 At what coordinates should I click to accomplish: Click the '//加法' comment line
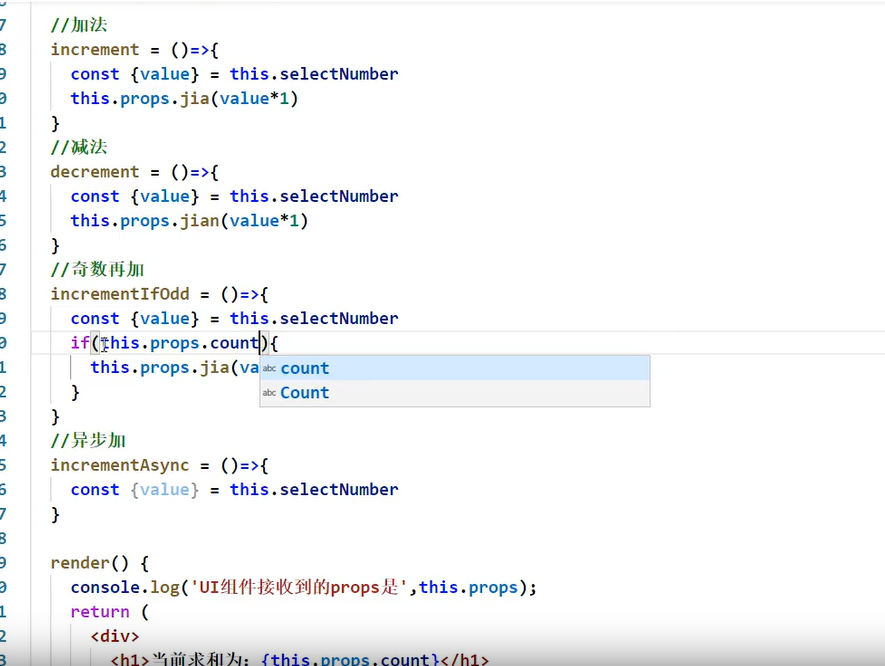coord(79,25)
